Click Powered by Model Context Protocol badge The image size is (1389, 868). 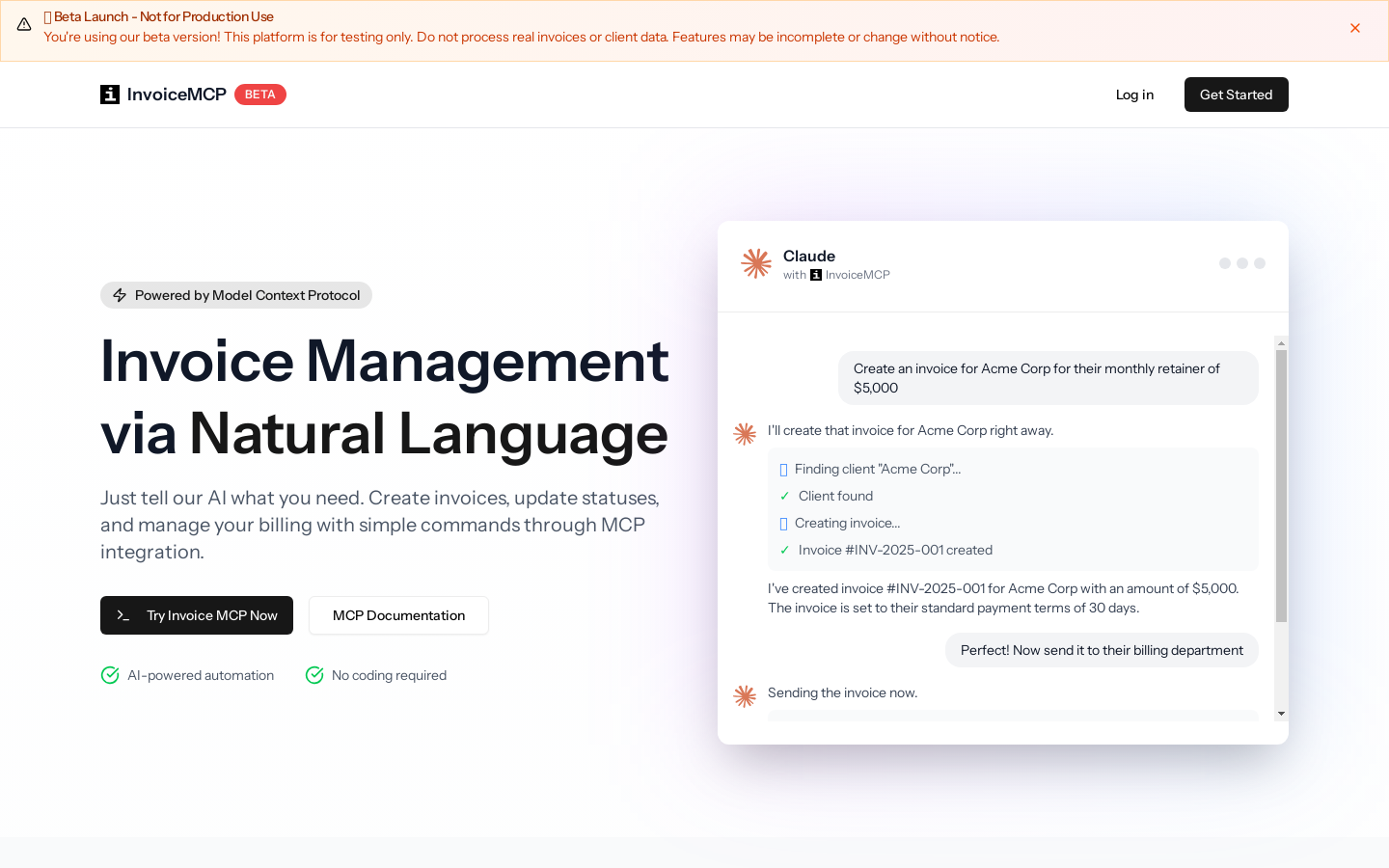click(x=236, y=295)
